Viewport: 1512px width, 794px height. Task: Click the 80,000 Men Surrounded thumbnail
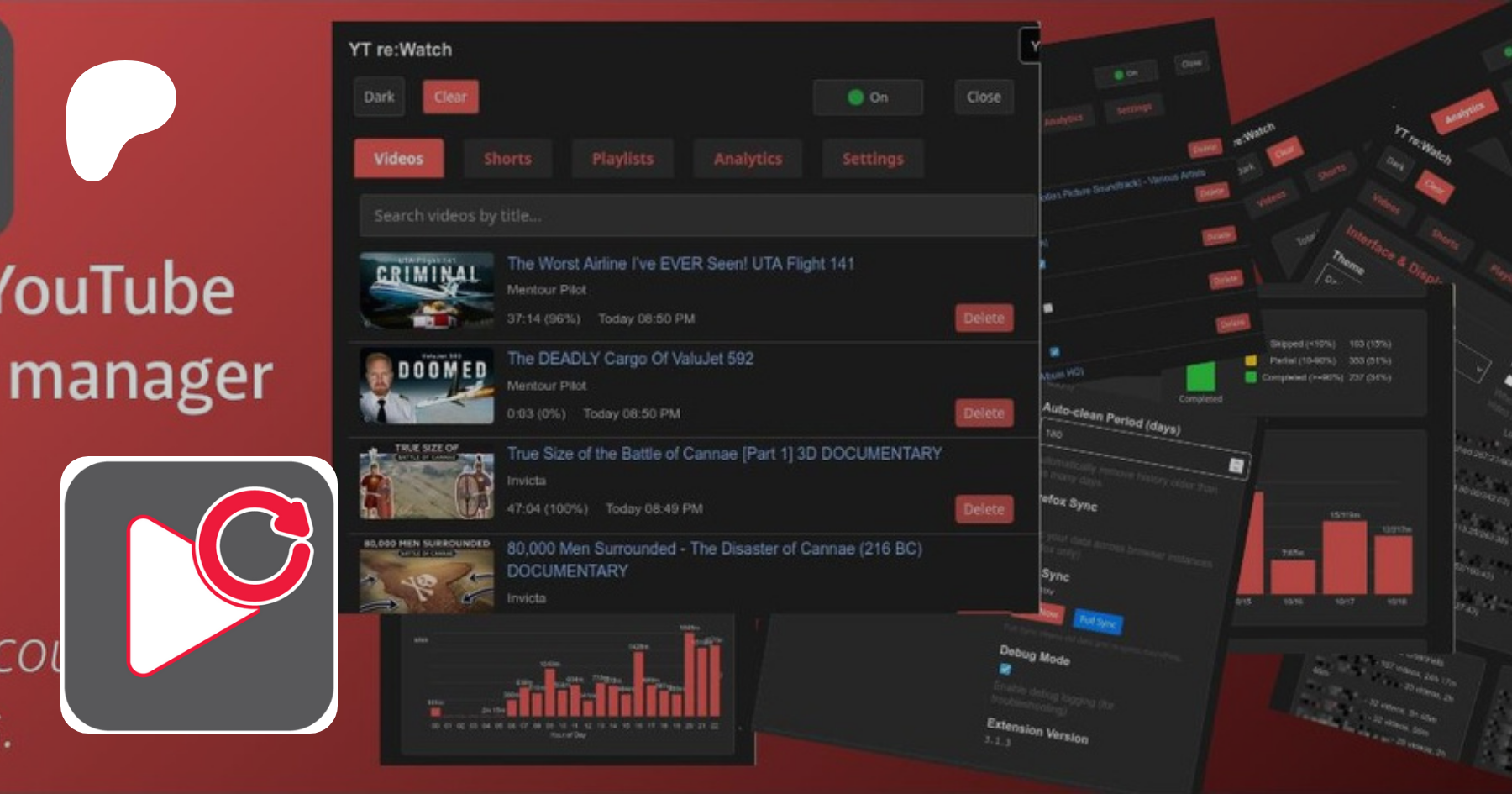pos(426,575)
